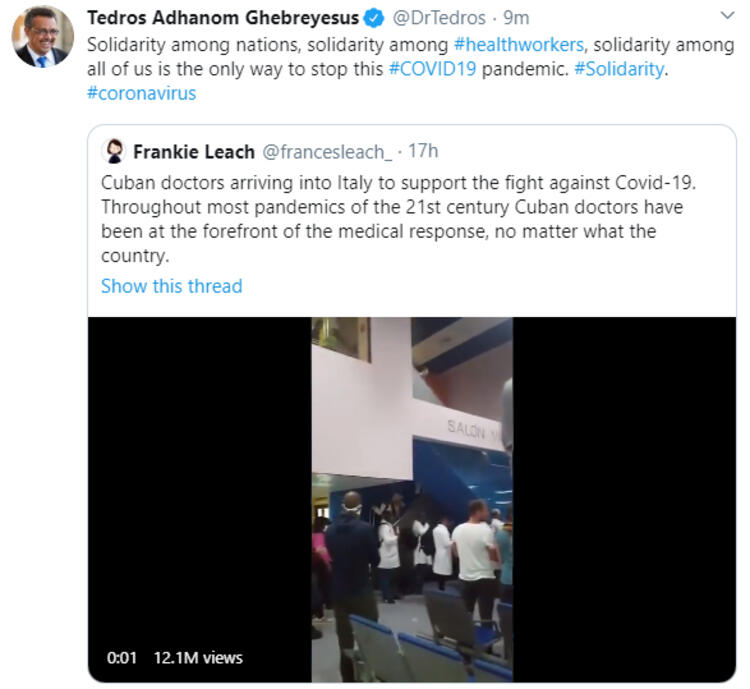Open the #coronavirus hashtag
Image resolution: width=750 pixels, height=689 pixels.
pos(142,93)
